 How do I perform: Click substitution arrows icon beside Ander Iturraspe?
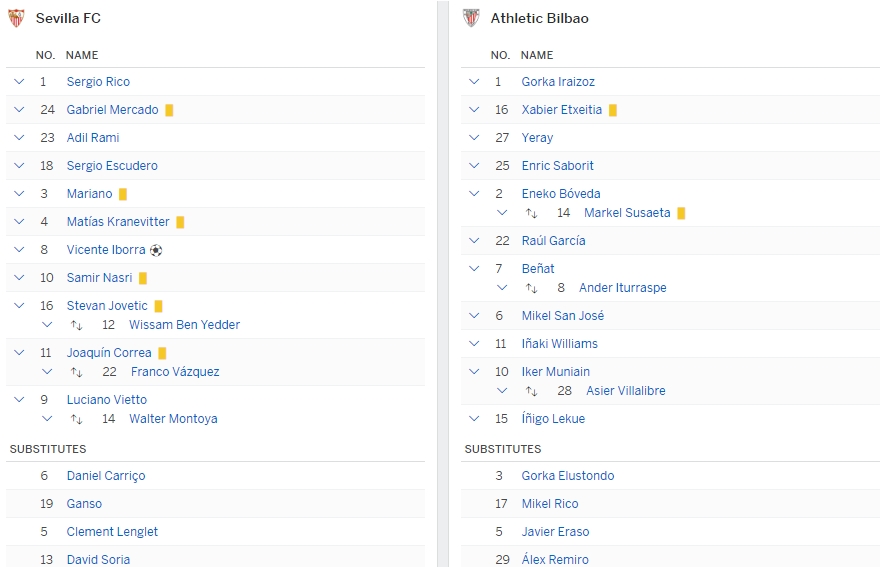532,288
